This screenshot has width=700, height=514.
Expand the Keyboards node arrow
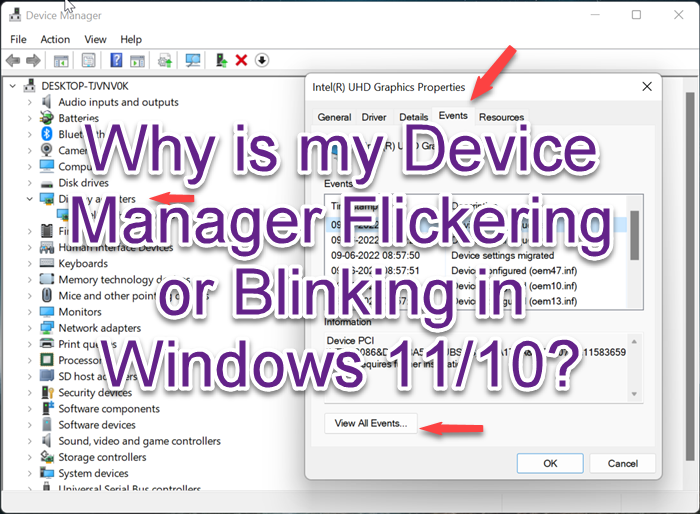pos(29,263)
